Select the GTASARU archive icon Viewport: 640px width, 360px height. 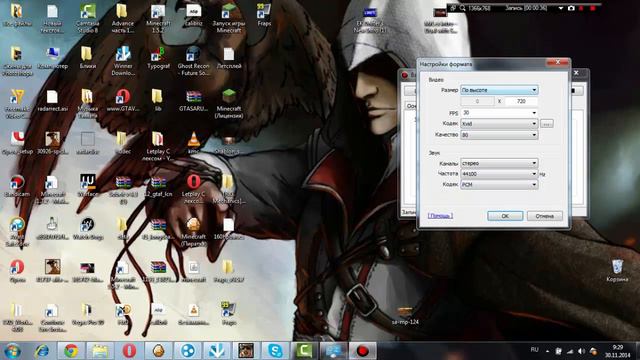point(193,100)
